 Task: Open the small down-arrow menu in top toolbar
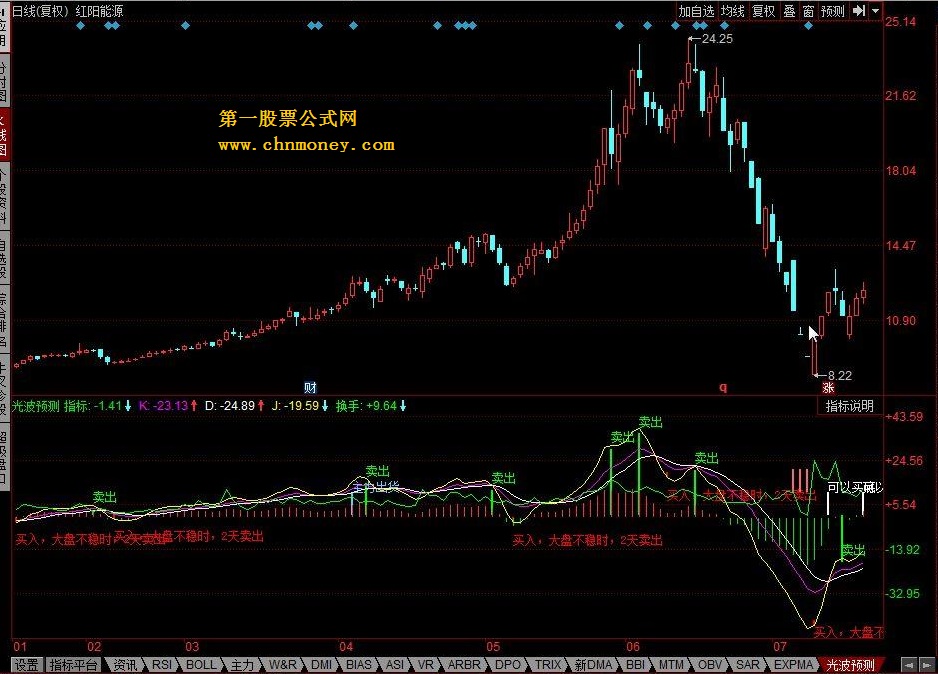tap(875, 11)
